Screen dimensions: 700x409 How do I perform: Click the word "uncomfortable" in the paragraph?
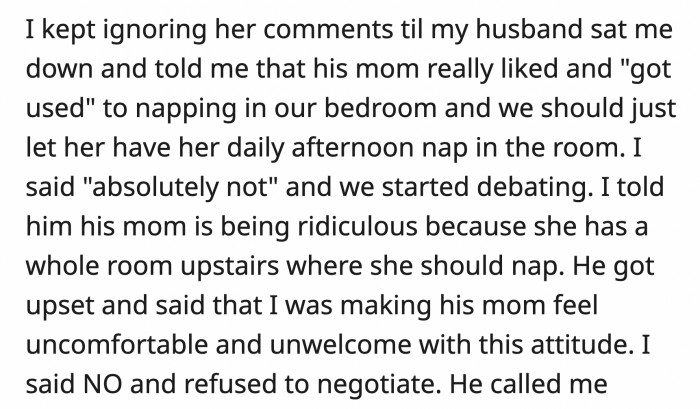tap(117, 345)
